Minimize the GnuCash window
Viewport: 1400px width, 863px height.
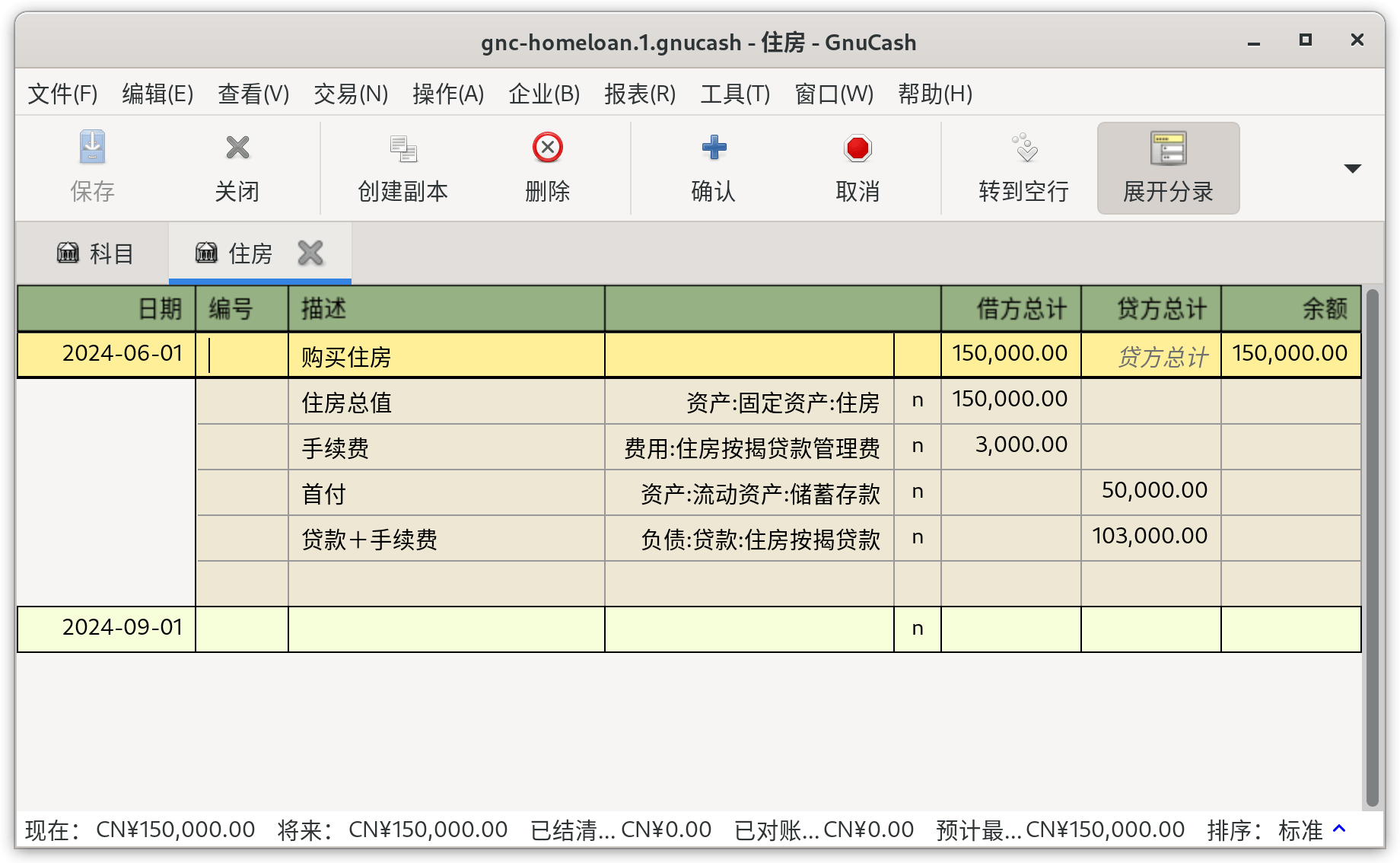pyautogui.click(x=1254, y=42)
